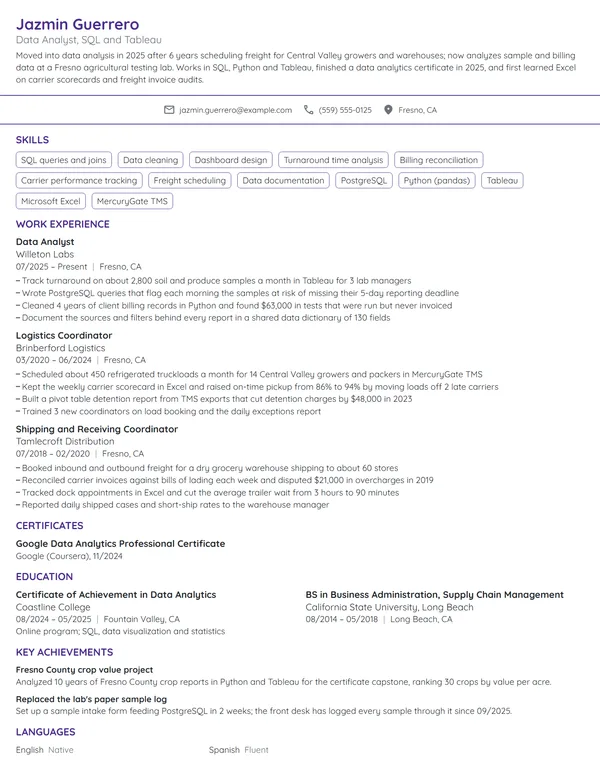Select the 'Turnaround time analysis' skill tag

pos(333,160)
